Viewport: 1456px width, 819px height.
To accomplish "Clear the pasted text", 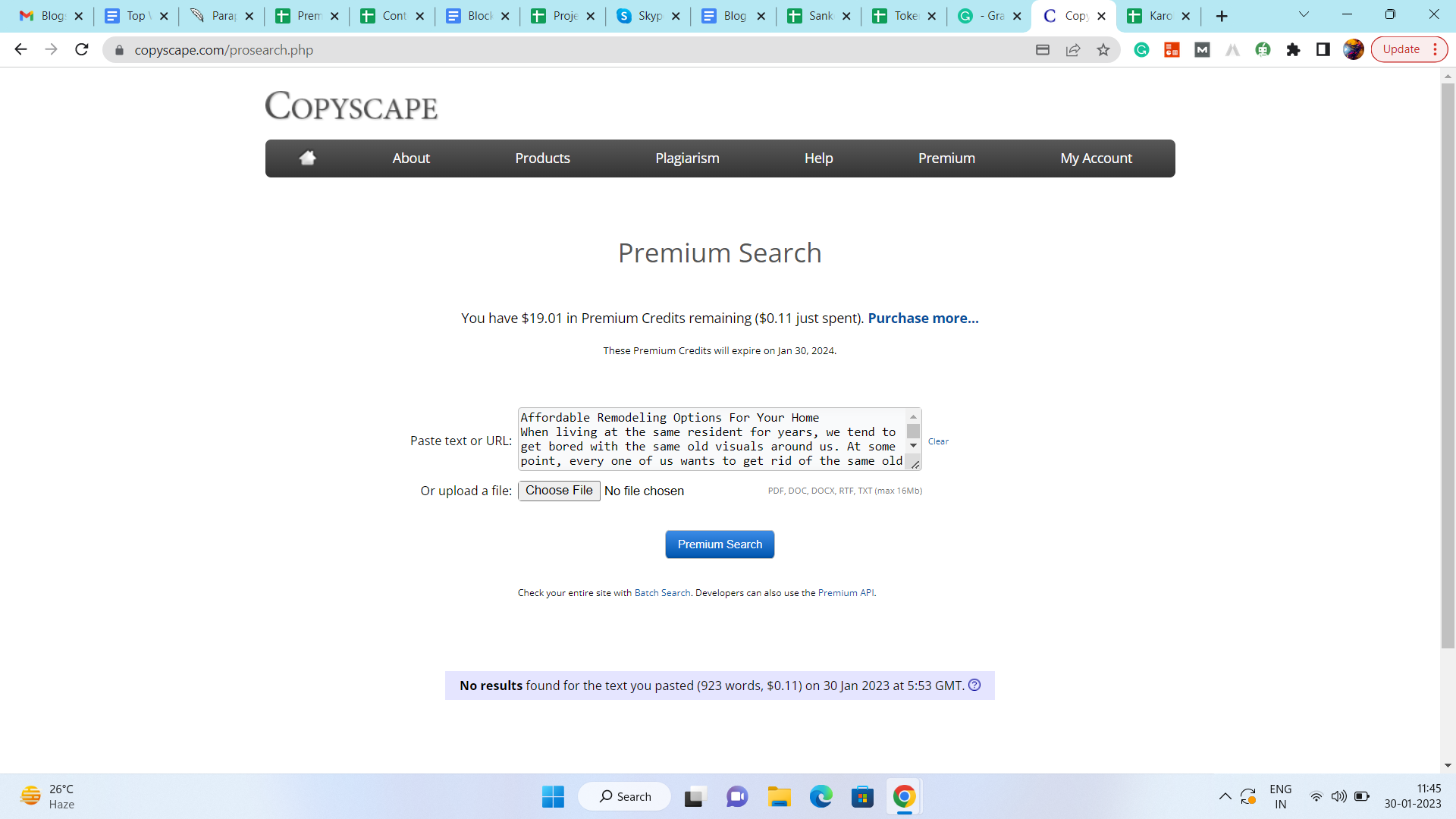I will point(938,441).
